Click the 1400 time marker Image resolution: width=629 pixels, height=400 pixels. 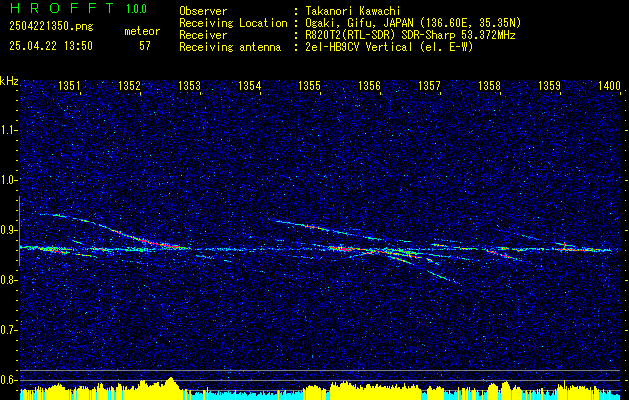(610, 85)
